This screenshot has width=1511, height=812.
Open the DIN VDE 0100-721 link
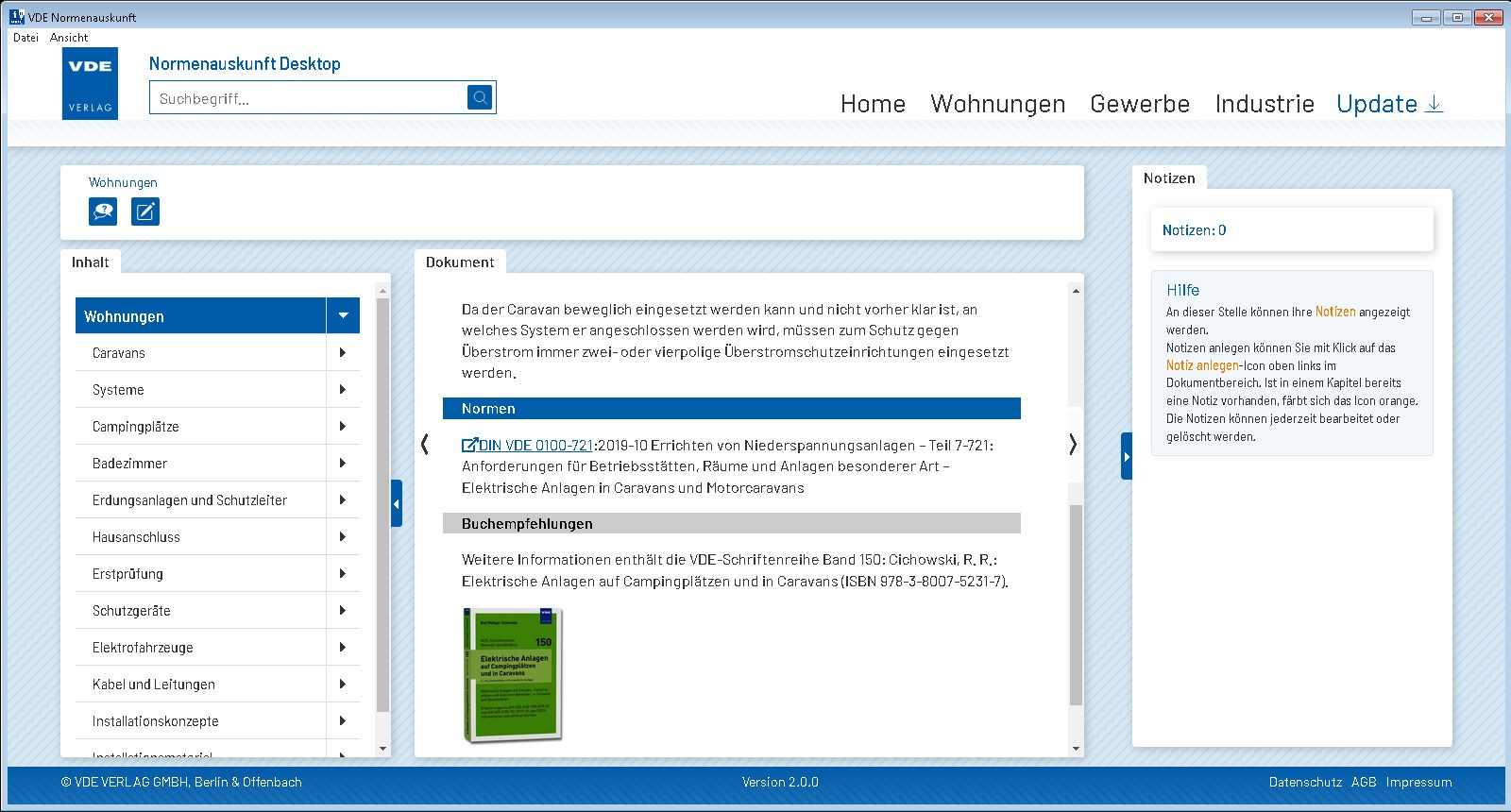pos(535,445)
